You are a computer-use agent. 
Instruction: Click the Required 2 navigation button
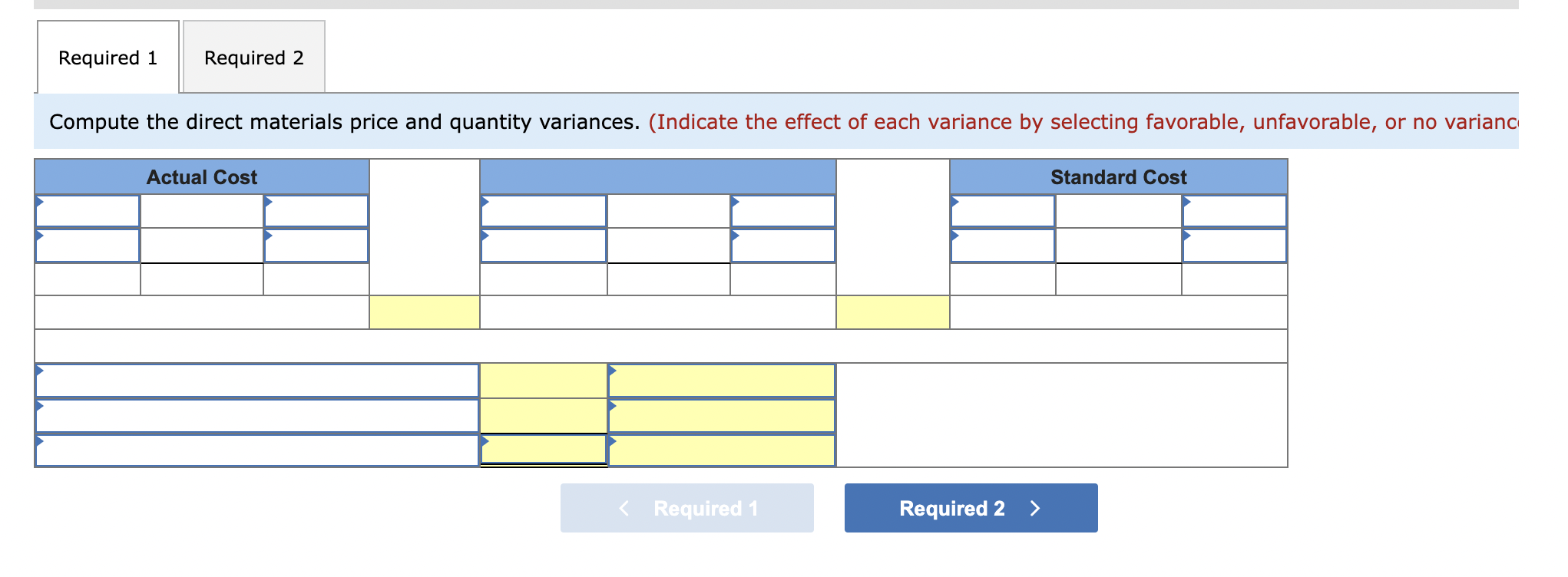970,507
